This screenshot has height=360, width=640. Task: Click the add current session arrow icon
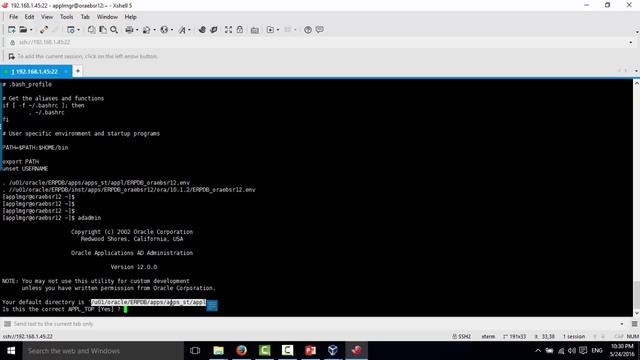tap(11, 56)
